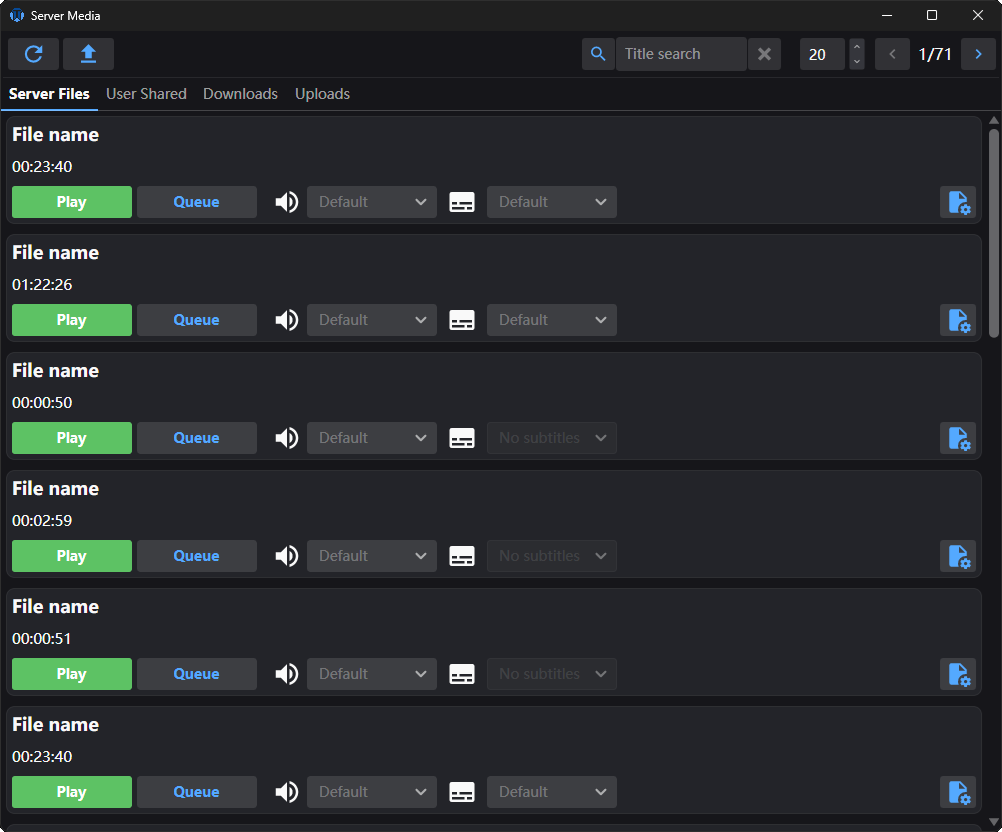Click speaker icon in the 00:00:50 row
This screenshot has width=1002, height=832.
[x=287, y=438]
